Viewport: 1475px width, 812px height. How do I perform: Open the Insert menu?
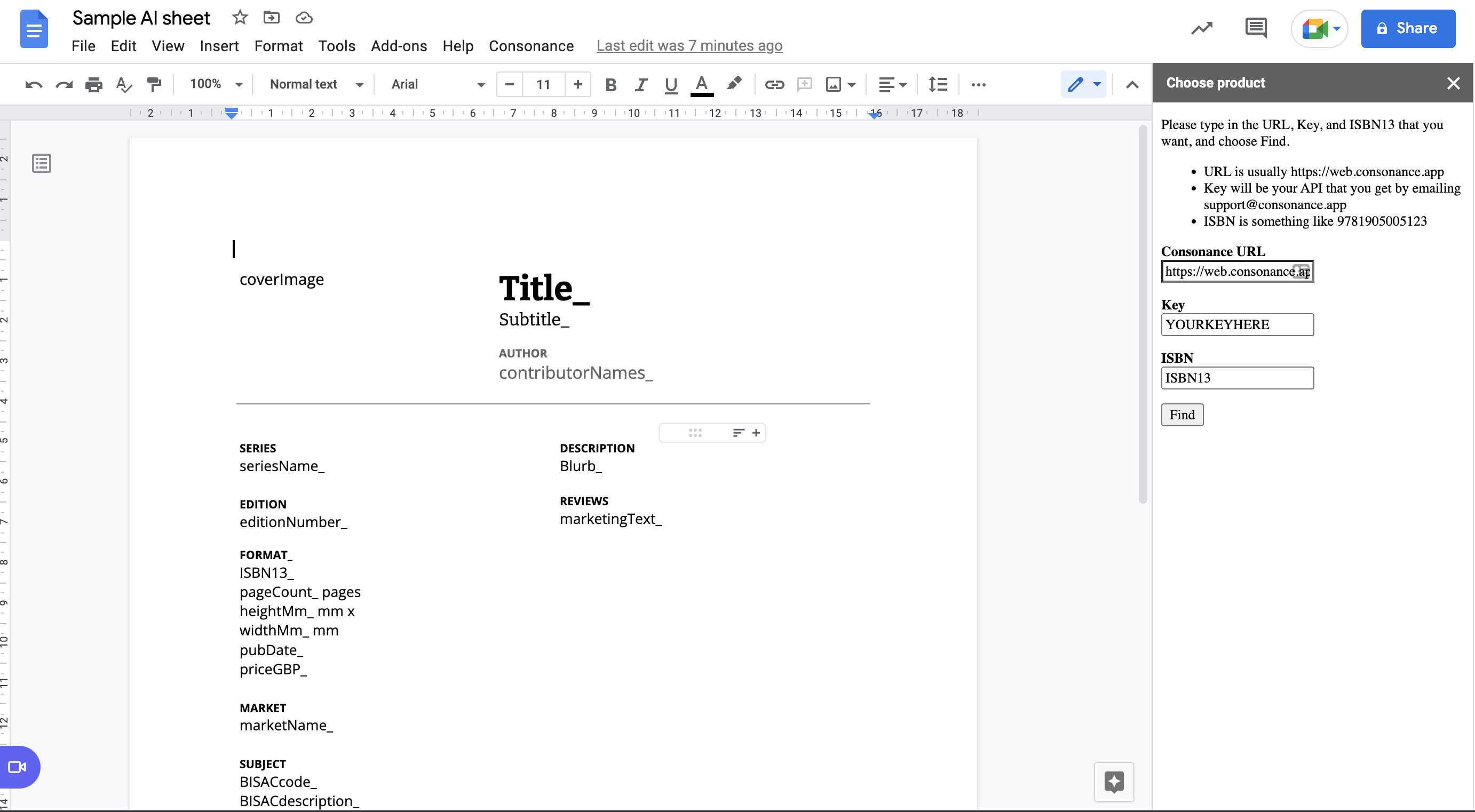pos(219,46)
